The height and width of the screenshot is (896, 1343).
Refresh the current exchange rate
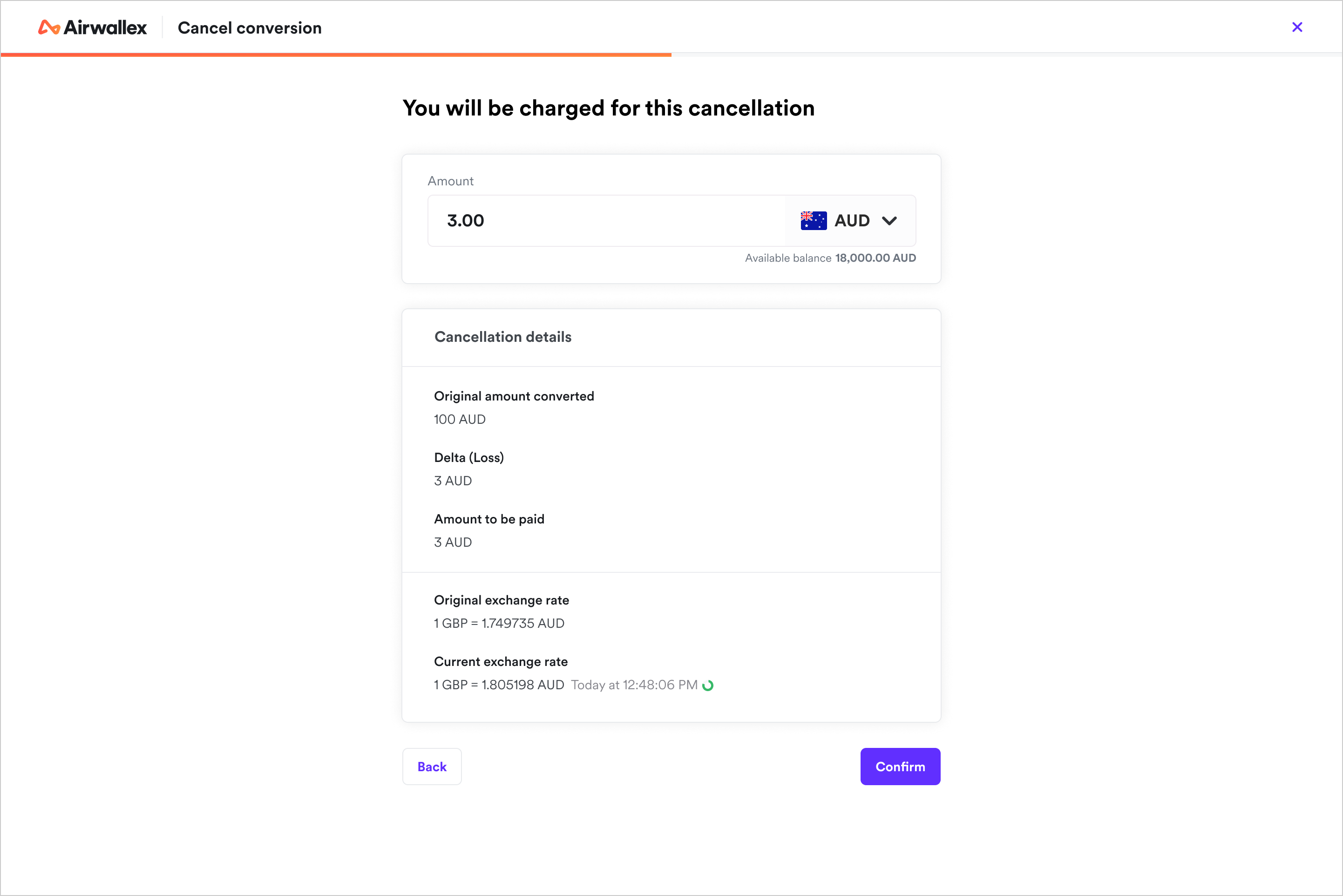pyautogui.click(x=708, y=685)
